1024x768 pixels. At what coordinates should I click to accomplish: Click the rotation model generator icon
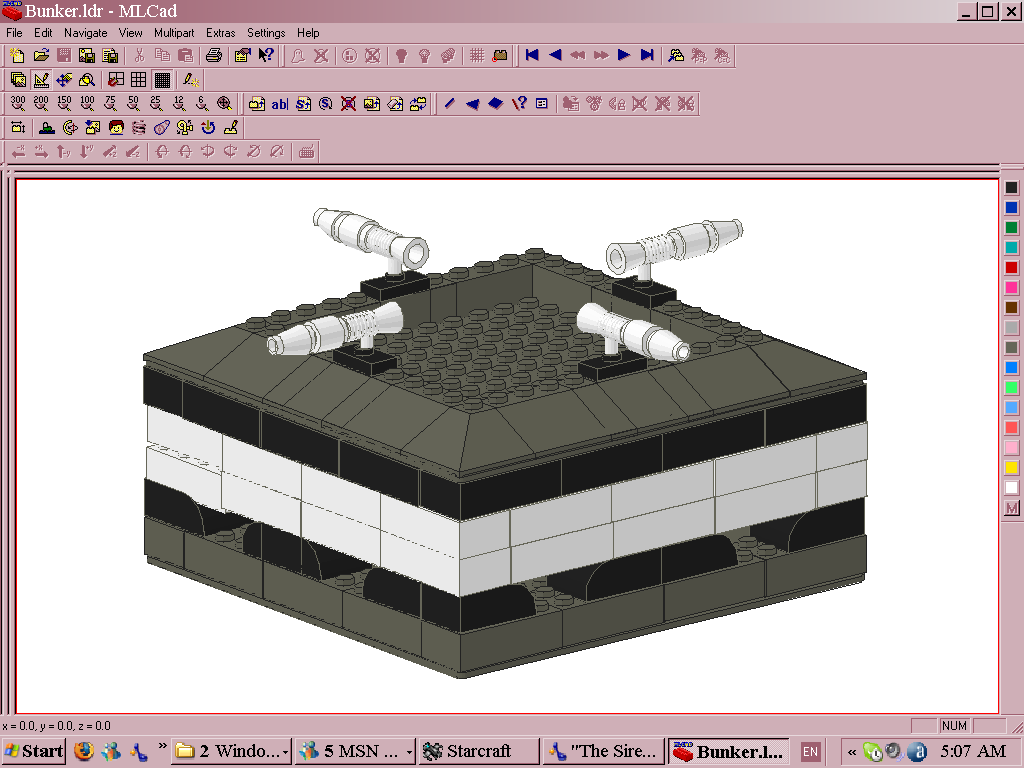click(x=70, y=127)
